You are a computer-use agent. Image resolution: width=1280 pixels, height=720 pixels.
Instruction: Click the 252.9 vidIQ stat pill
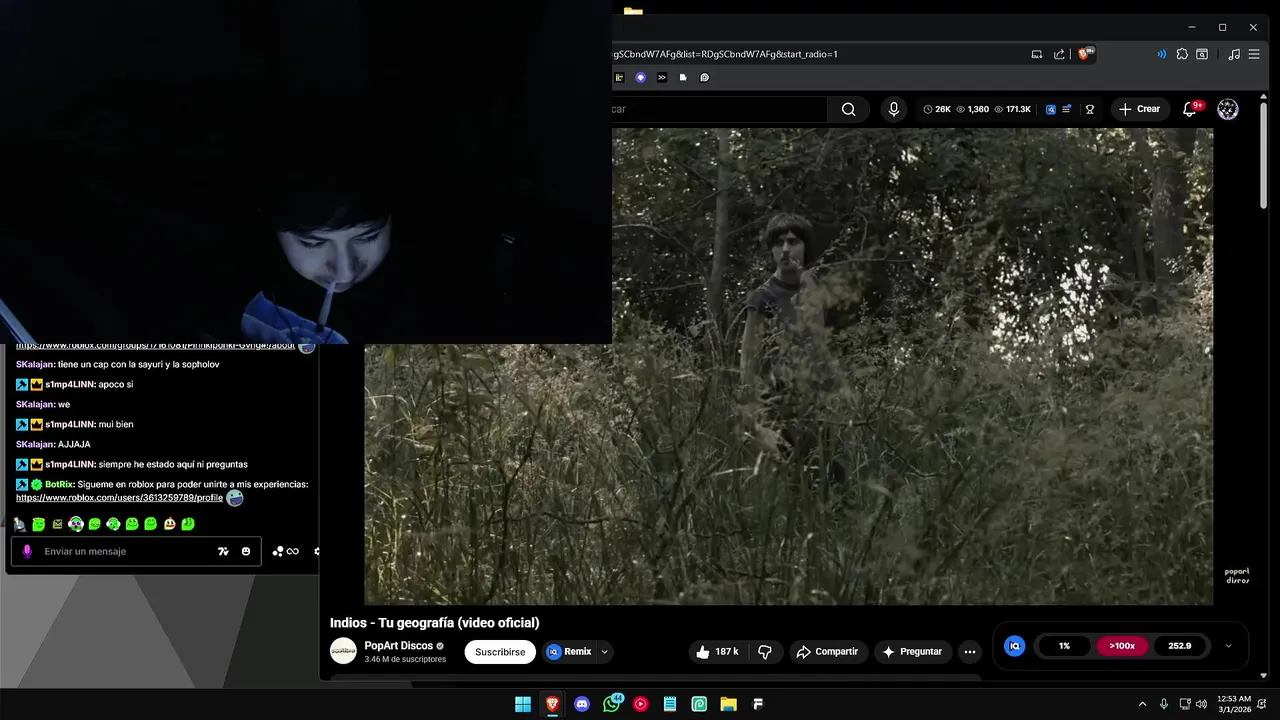point(1179,646)
